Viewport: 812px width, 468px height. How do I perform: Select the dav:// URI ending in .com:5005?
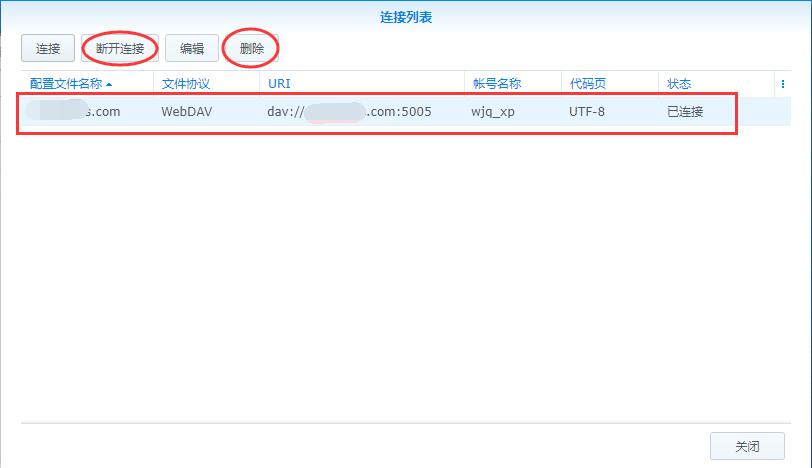pos(349,111)
